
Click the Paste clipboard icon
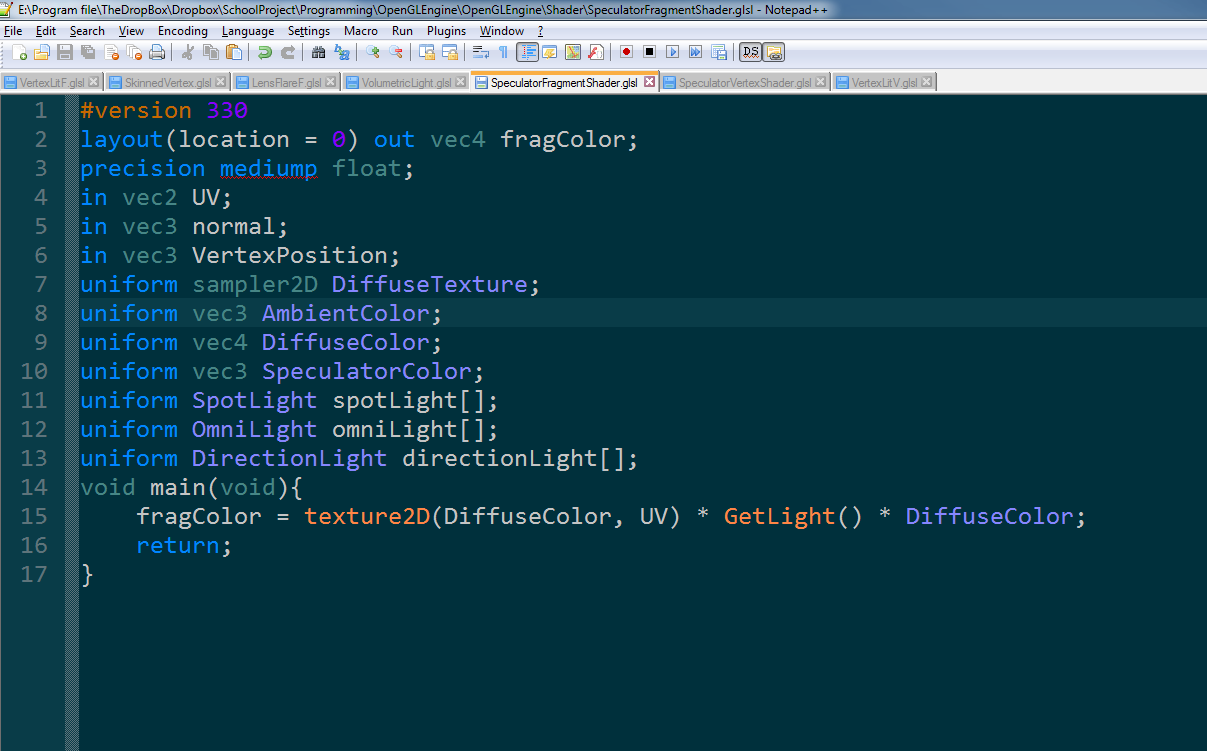tap(233, 52)
